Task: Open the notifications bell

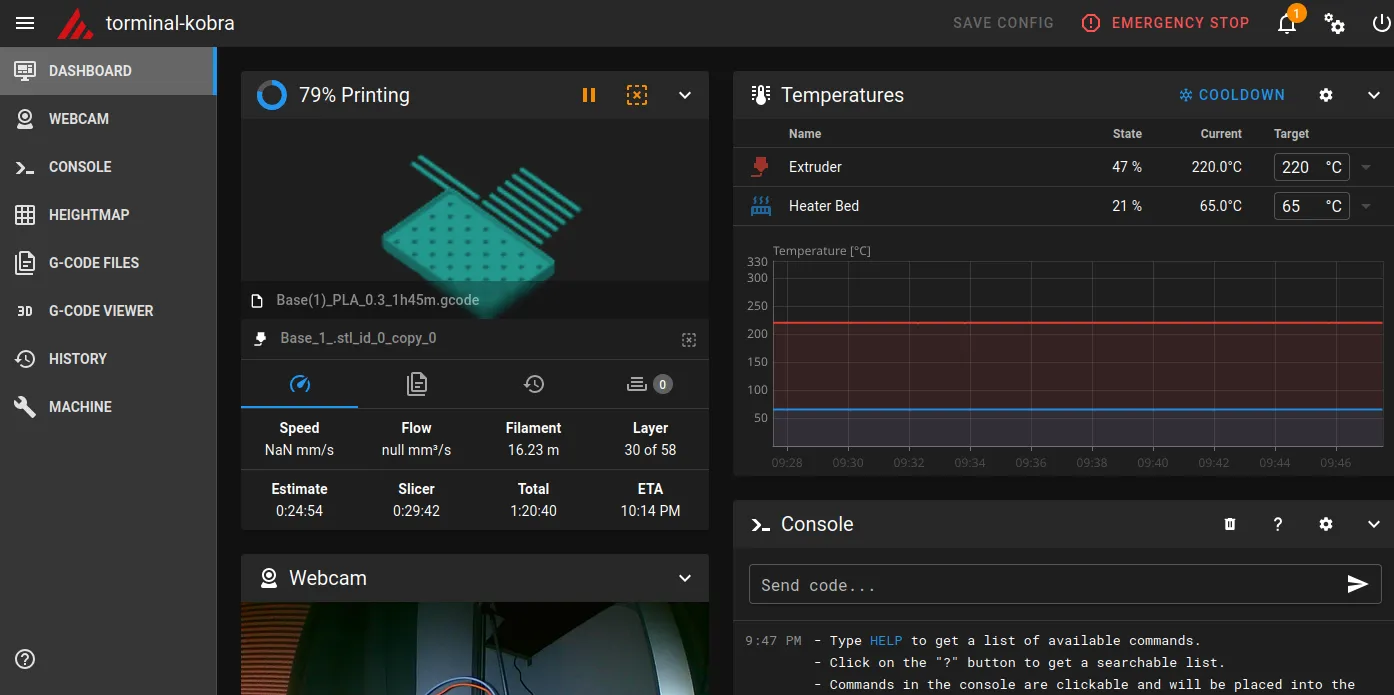Action: [1288, 23]
